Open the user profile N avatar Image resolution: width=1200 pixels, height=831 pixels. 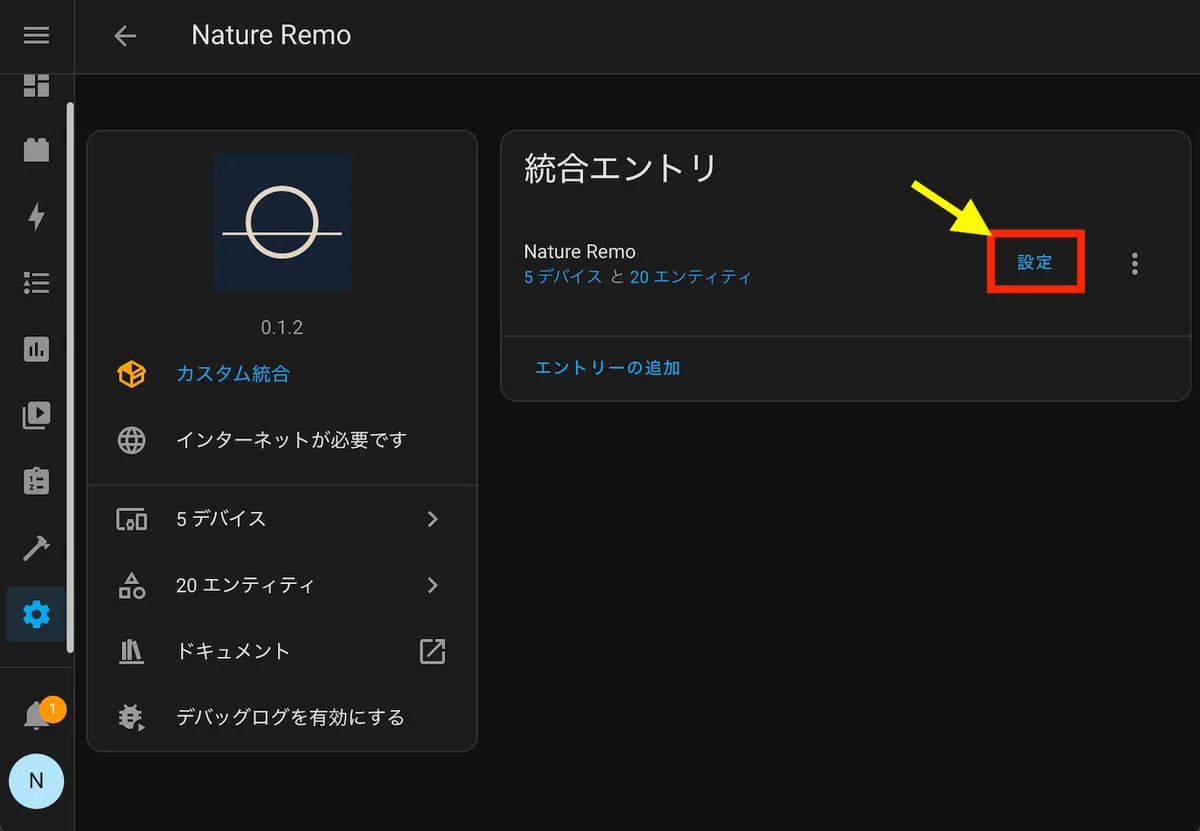click(x=36, y=781)
